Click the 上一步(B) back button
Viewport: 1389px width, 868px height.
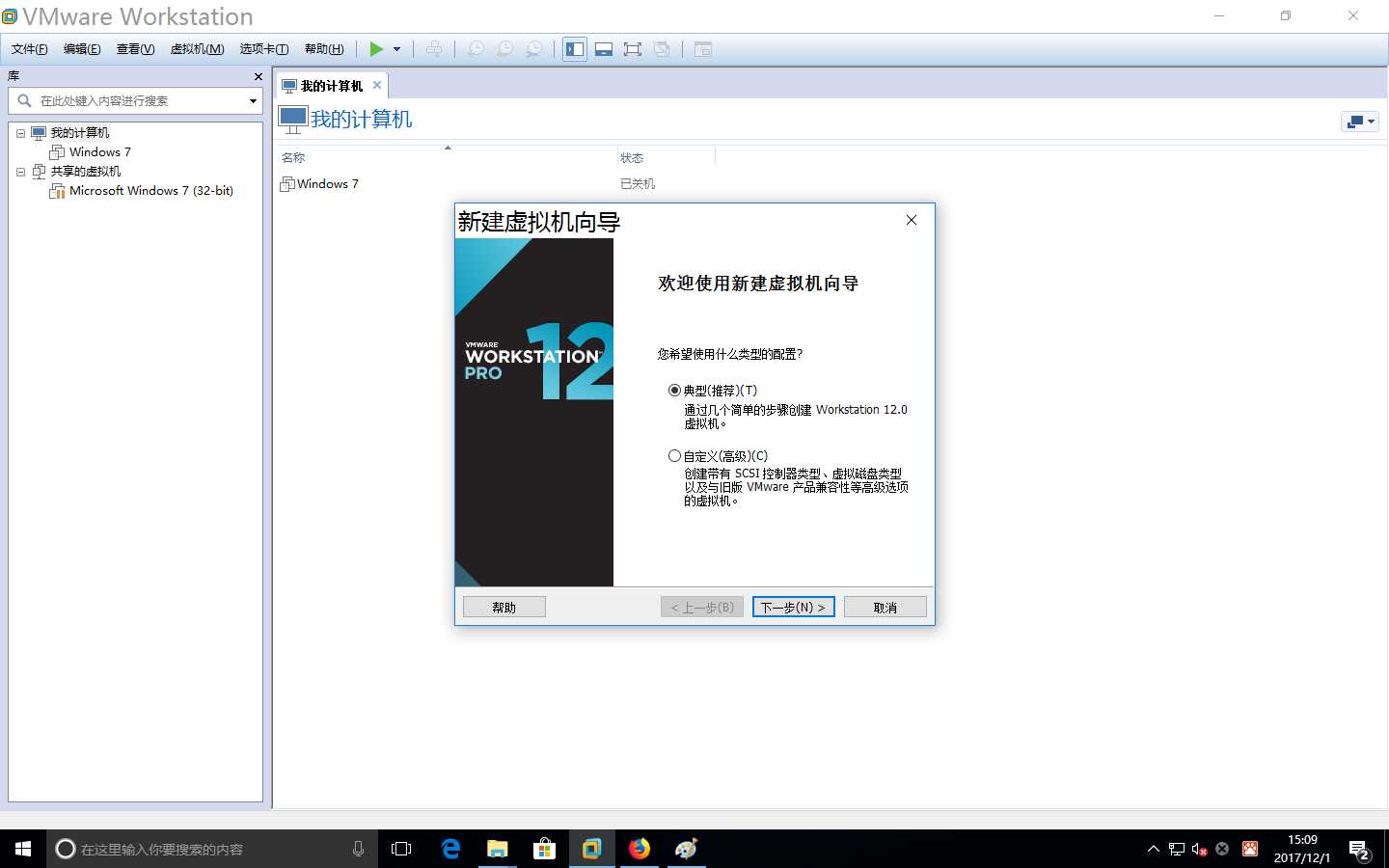click(x=701, y=607)
